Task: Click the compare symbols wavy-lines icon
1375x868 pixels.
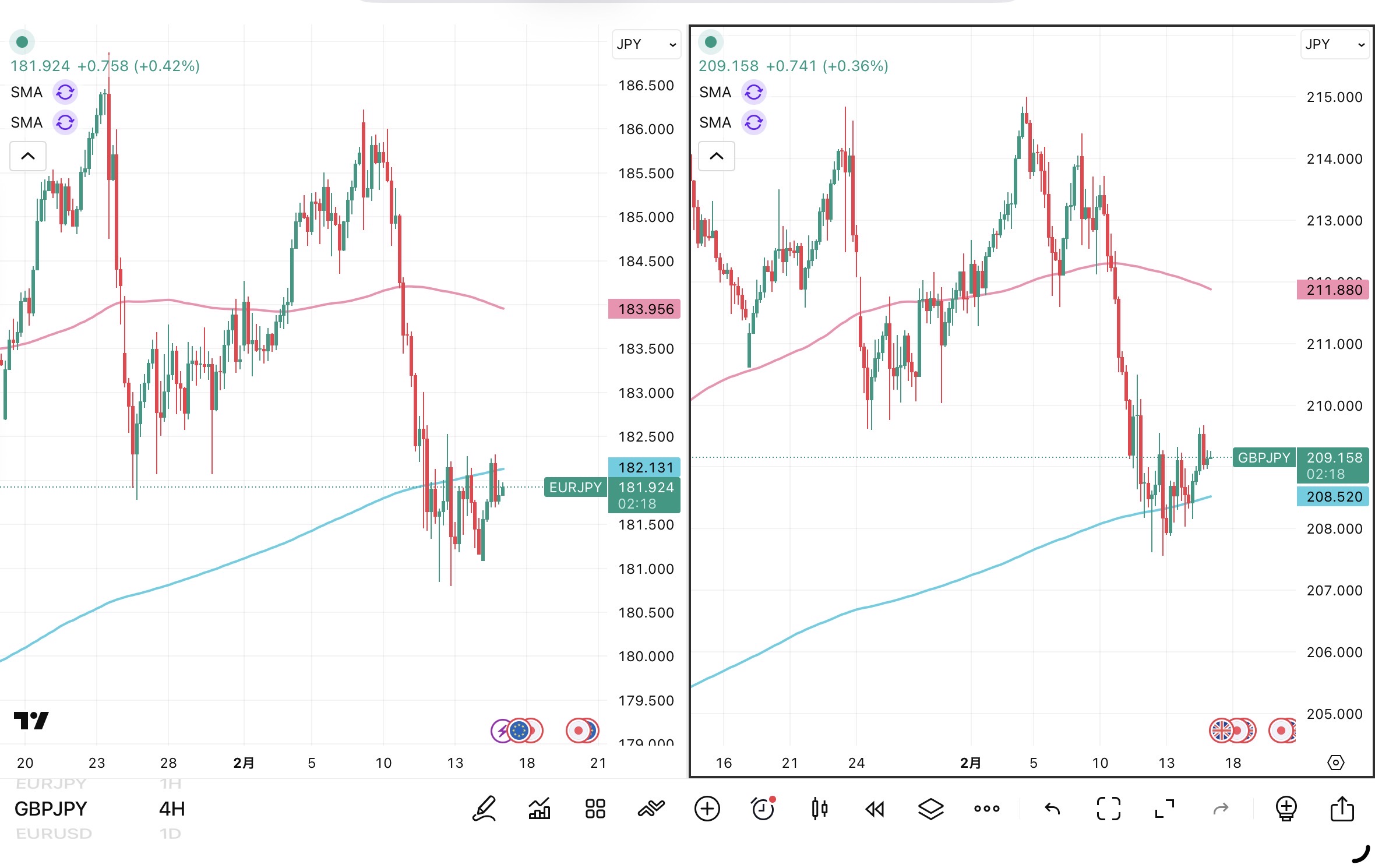Action: [651, 808]
